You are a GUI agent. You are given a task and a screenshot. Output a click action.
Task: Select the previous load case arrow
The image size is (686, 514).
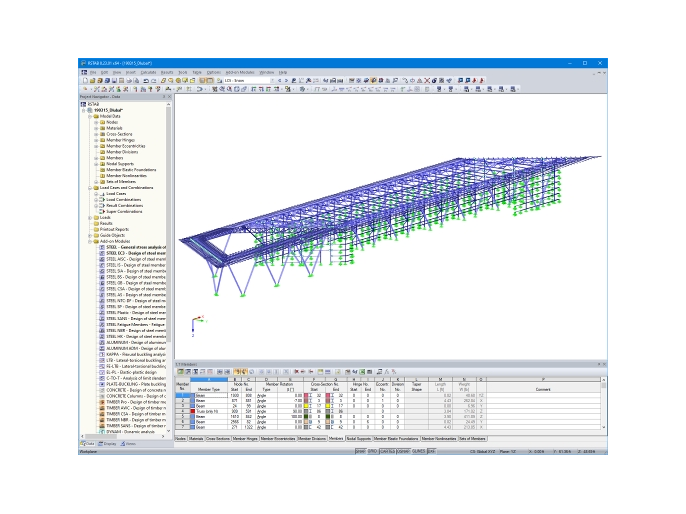click(279, 80)
